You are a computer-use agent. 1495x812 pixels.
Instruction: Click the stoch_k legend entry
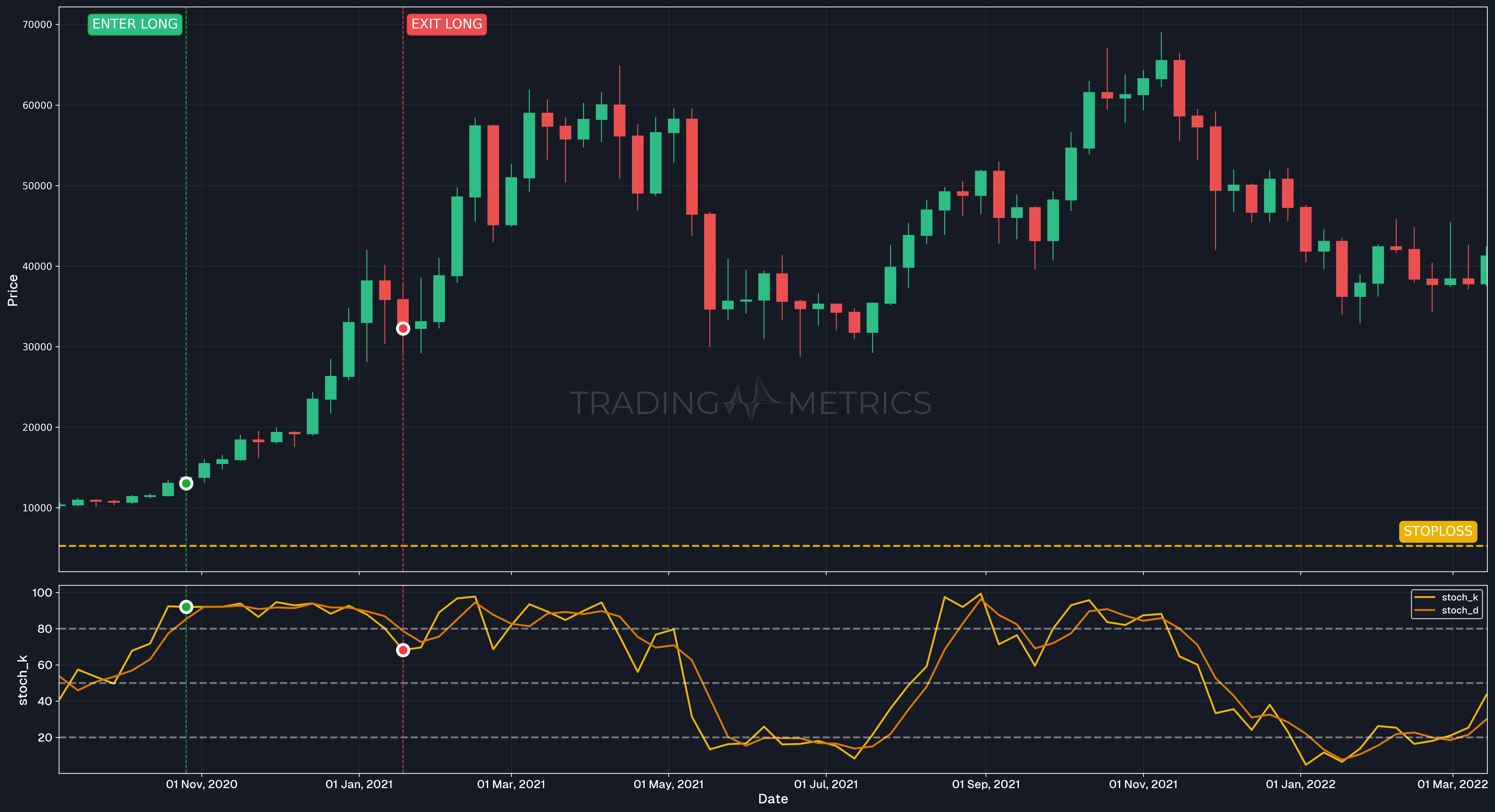(1446, 597)
